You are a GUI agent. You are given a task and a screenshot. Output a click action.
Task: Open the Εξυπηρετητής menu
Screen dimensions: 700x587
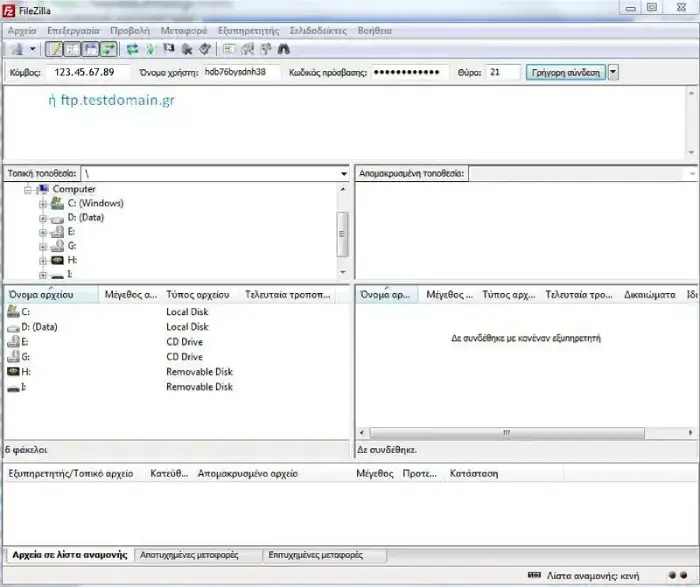pos(248,31)
